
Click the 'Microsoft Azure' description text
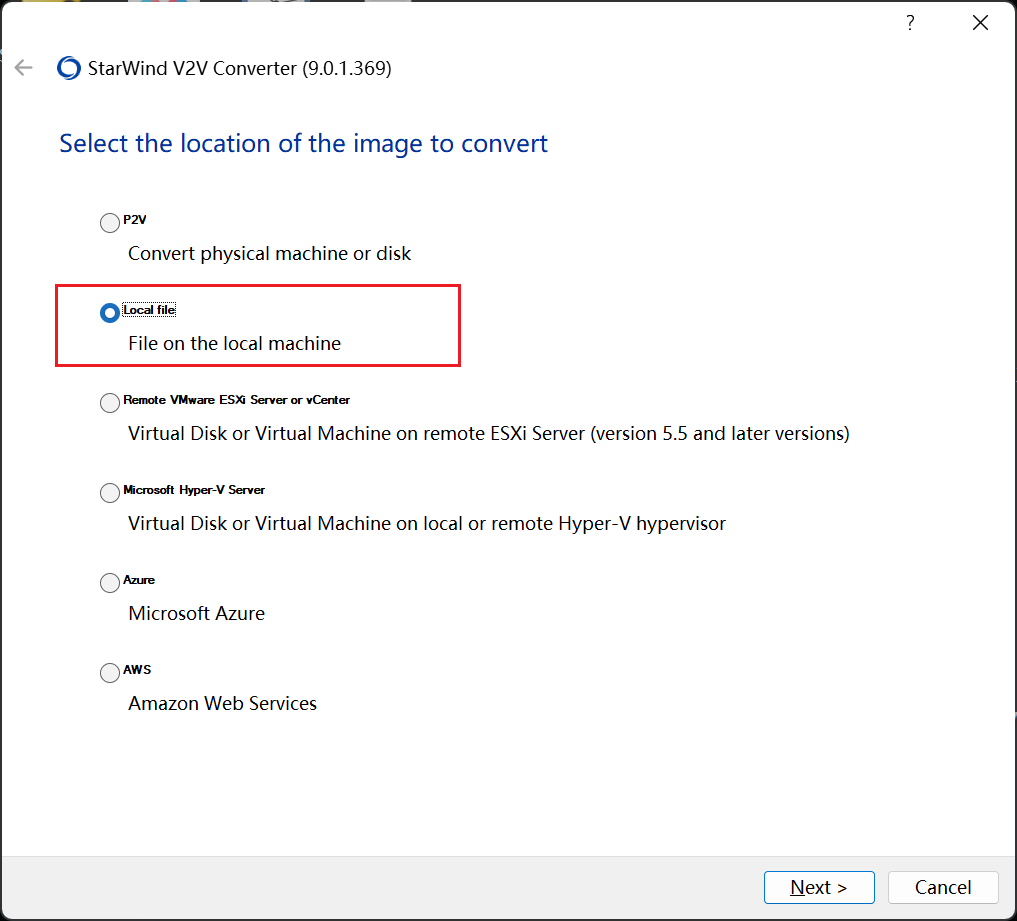[196, 614]
